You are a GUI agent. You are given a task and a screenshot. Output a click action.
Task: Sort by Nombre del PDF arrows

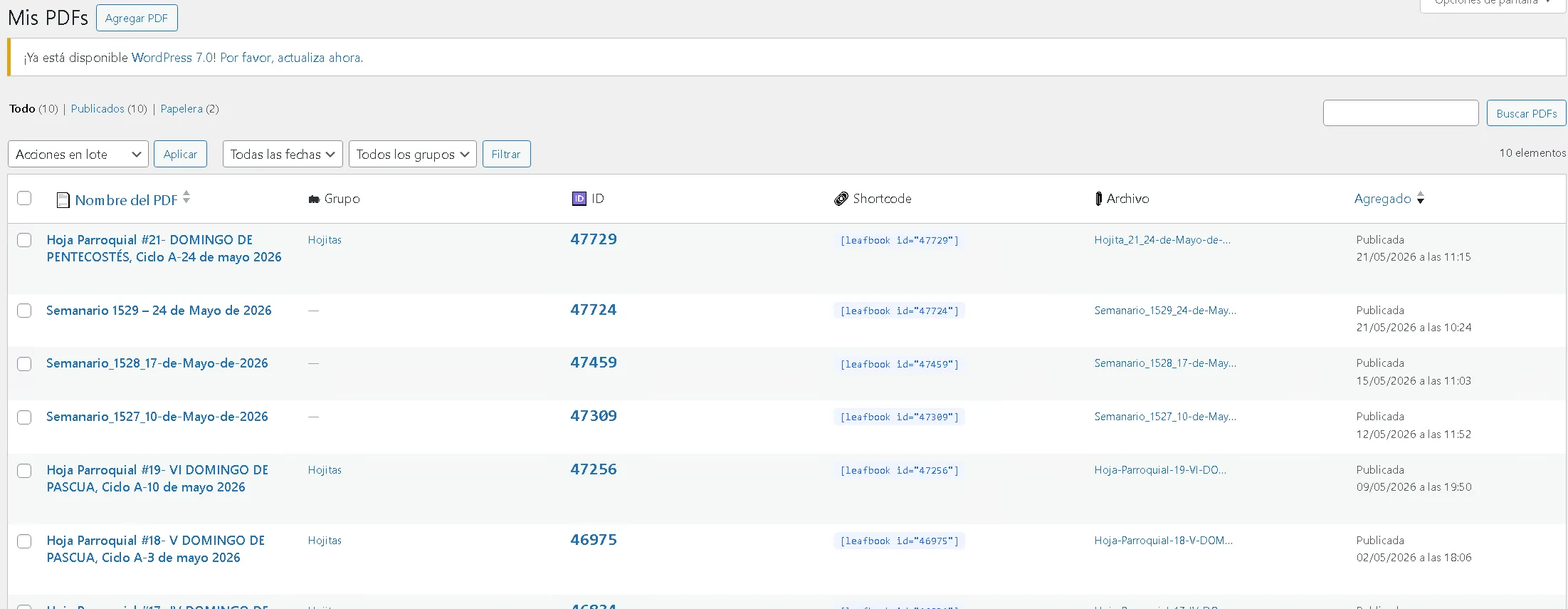[x=186, y=197]
